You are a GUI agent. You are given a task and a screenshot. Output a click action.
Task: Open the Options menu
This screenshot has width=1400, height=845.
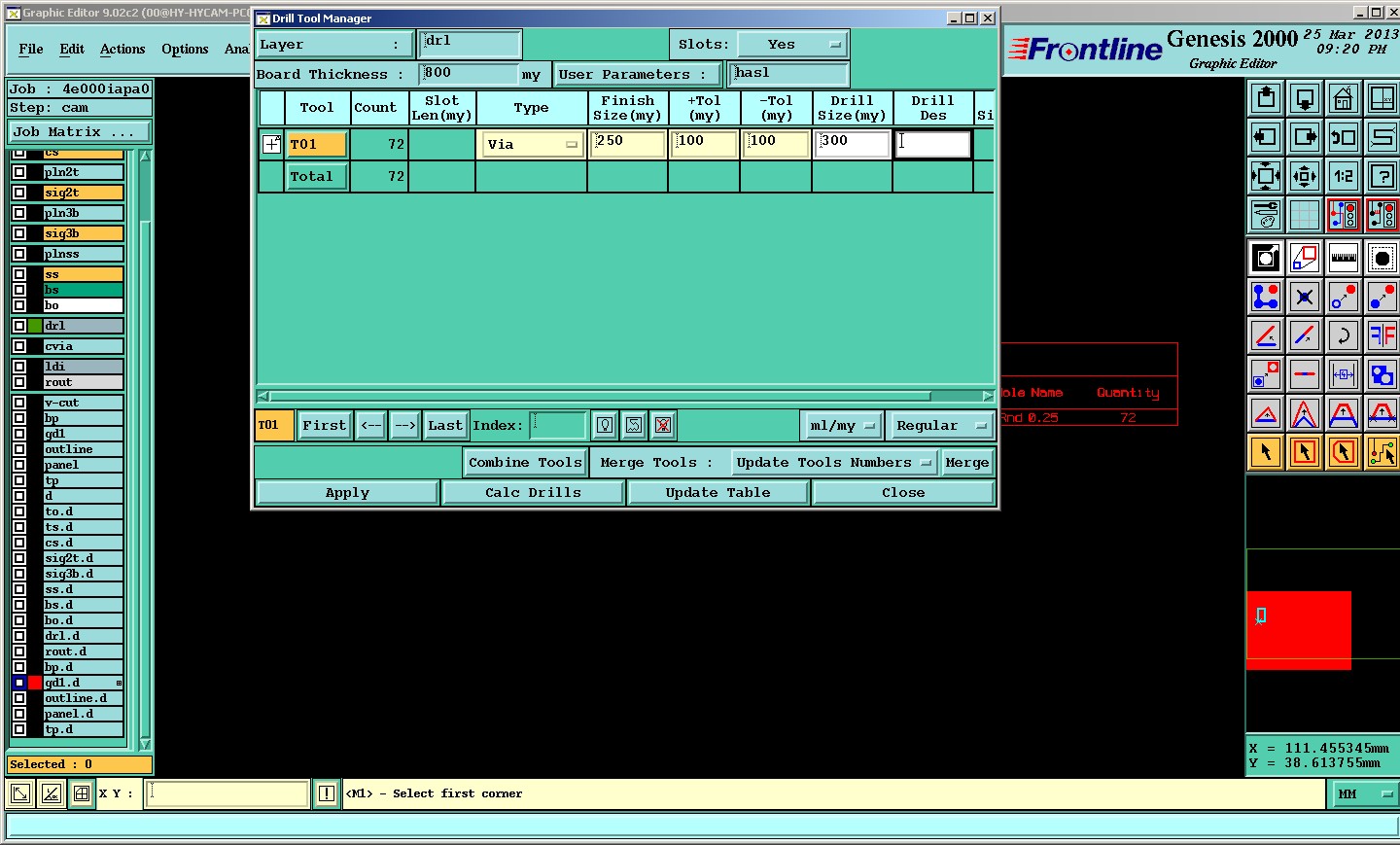tap(185, 49)
